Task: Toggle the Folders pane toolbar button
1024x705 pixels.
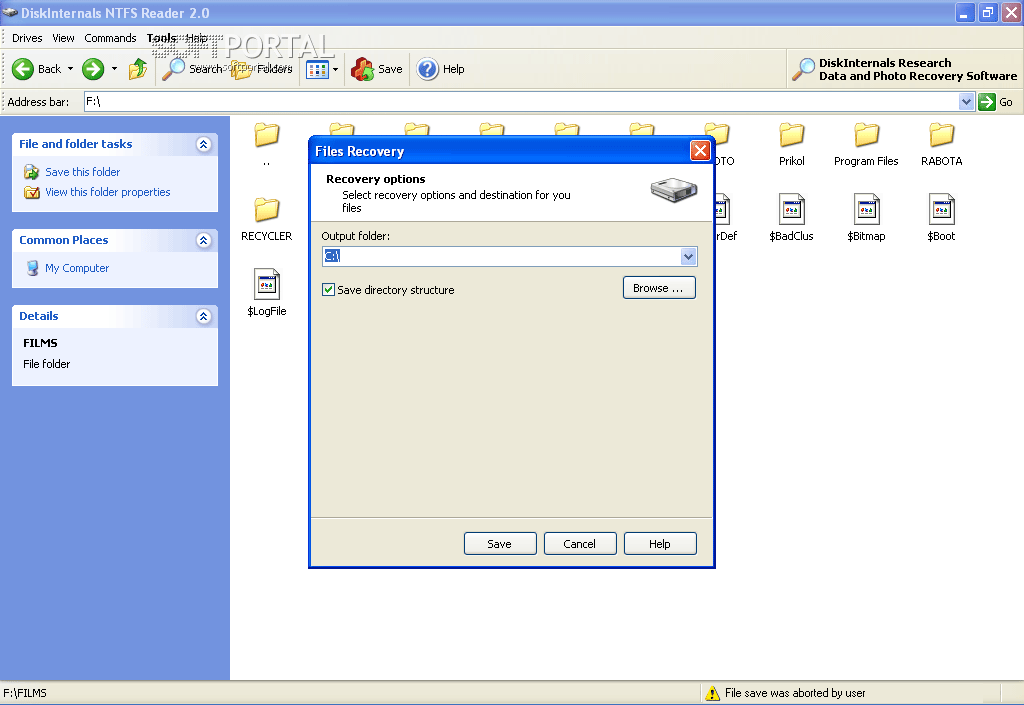Action: (x=261, y=69)
